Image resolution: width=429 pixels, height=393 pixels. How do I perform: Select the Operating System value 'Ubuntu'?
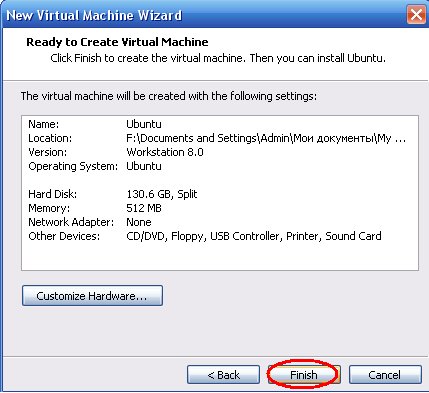[144, 166]
